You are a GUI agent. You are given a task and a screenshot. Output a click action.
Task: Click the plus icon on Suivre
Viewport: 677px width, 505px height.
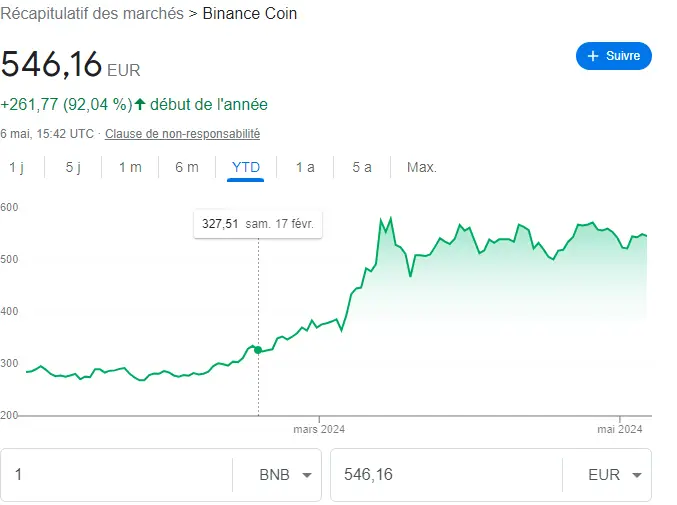(593, 56)
